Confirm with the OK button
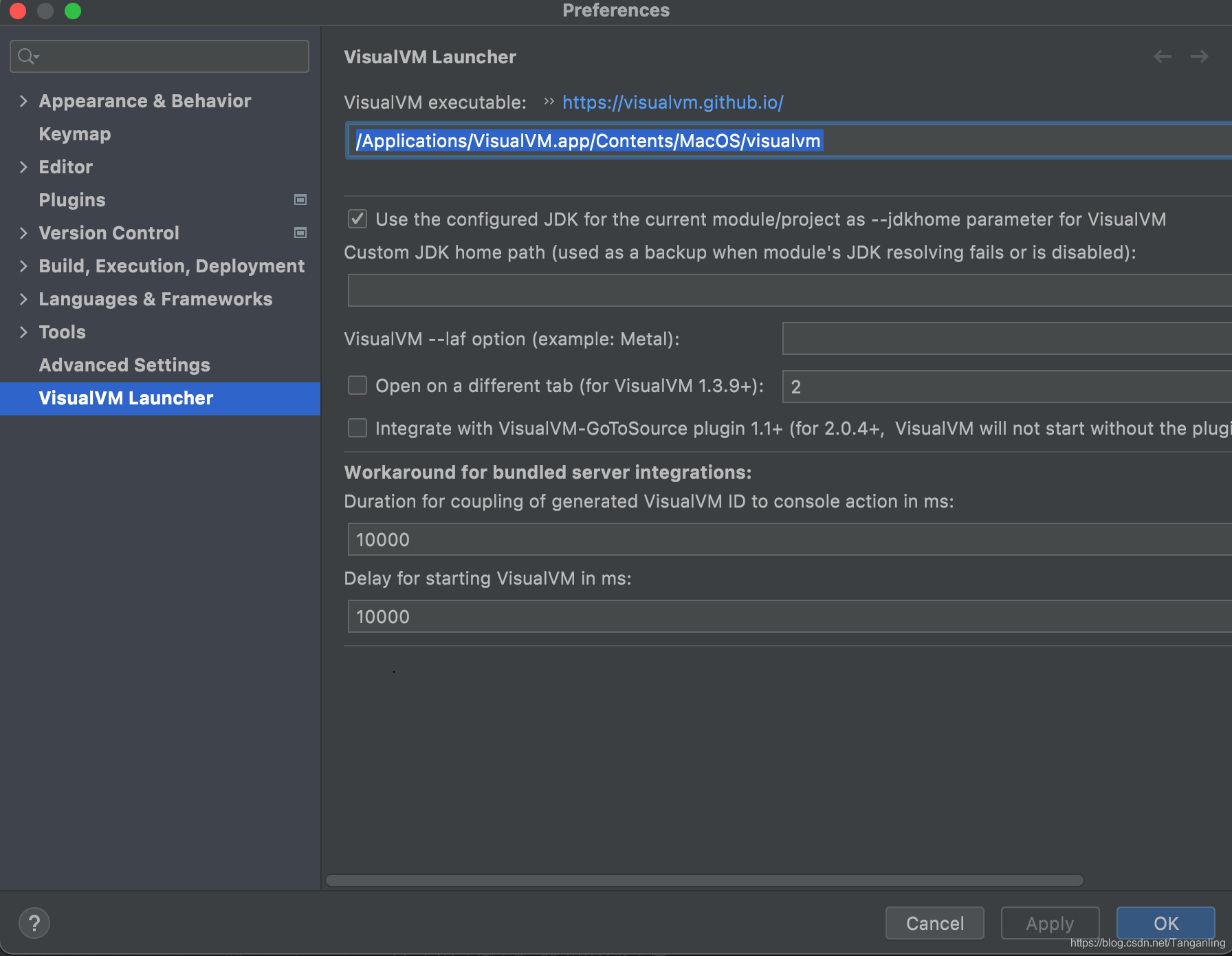The width and height of the screenshot is (1232, 956). 1166,923
